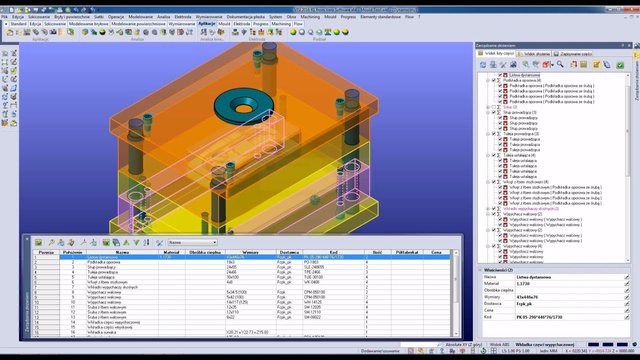Viewport: 640px width, 360px height.
Task: Click the refresh icon in parts management toolbar
Action: (483, 64)
